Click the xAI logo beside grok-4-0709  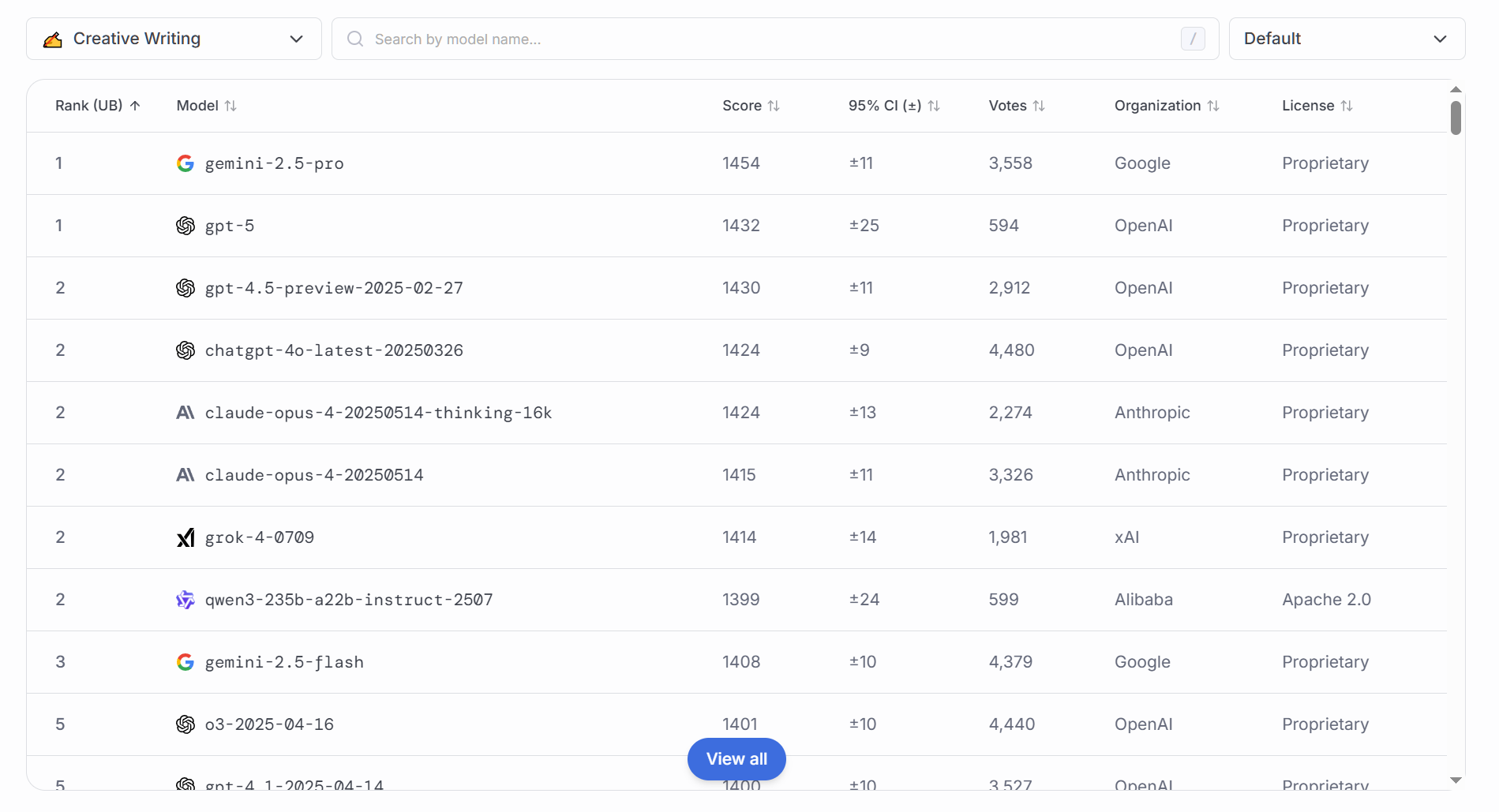[x=186, y=537]
